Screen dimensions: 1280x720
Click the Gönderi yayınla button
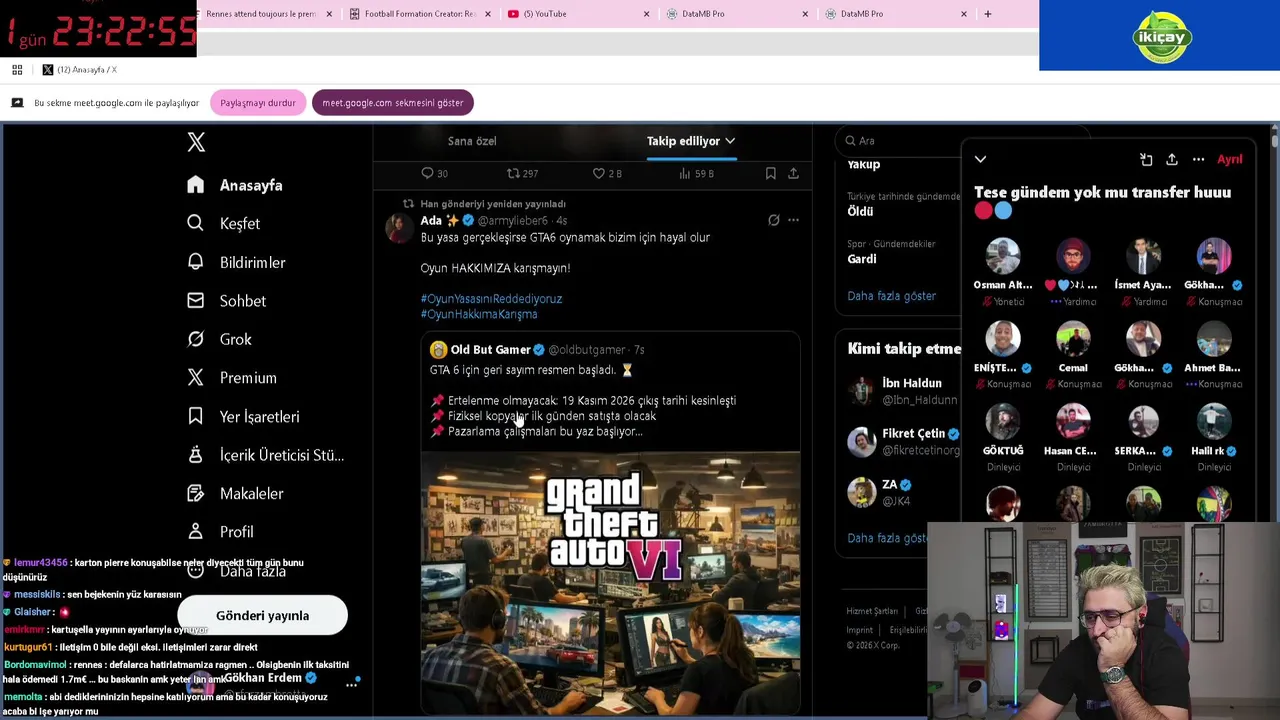pos(262,615)
